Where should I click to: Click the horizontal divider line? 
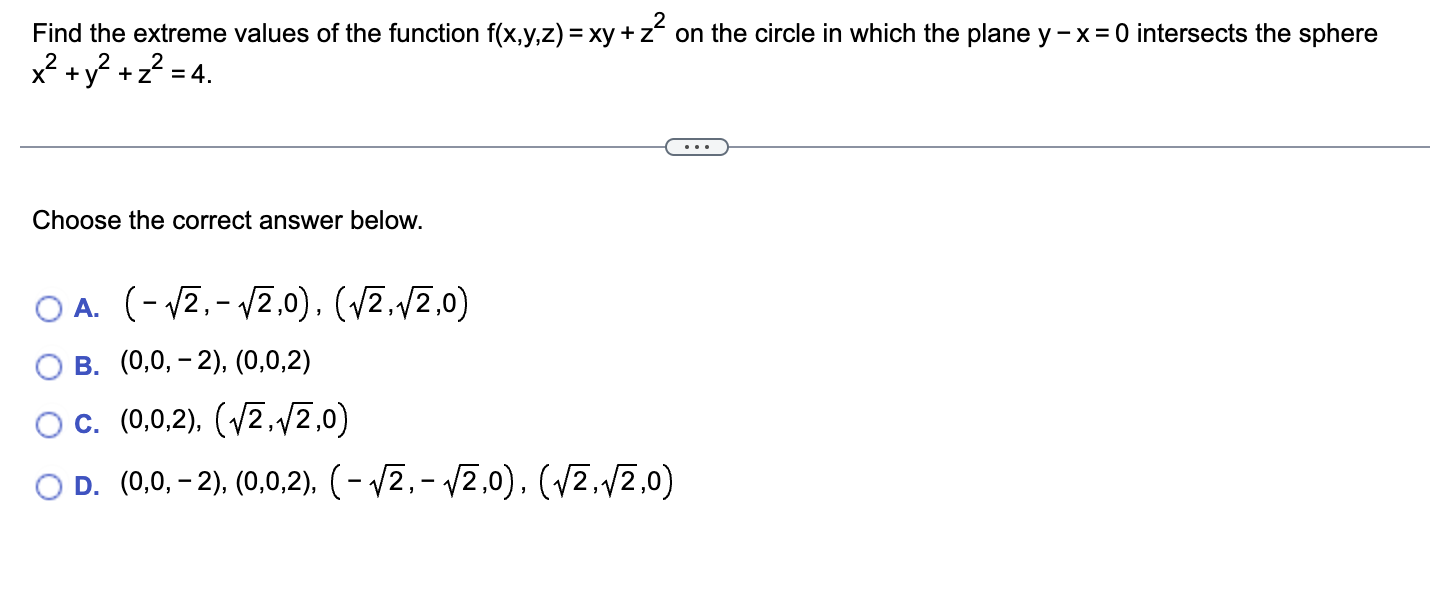coord(350,147)
